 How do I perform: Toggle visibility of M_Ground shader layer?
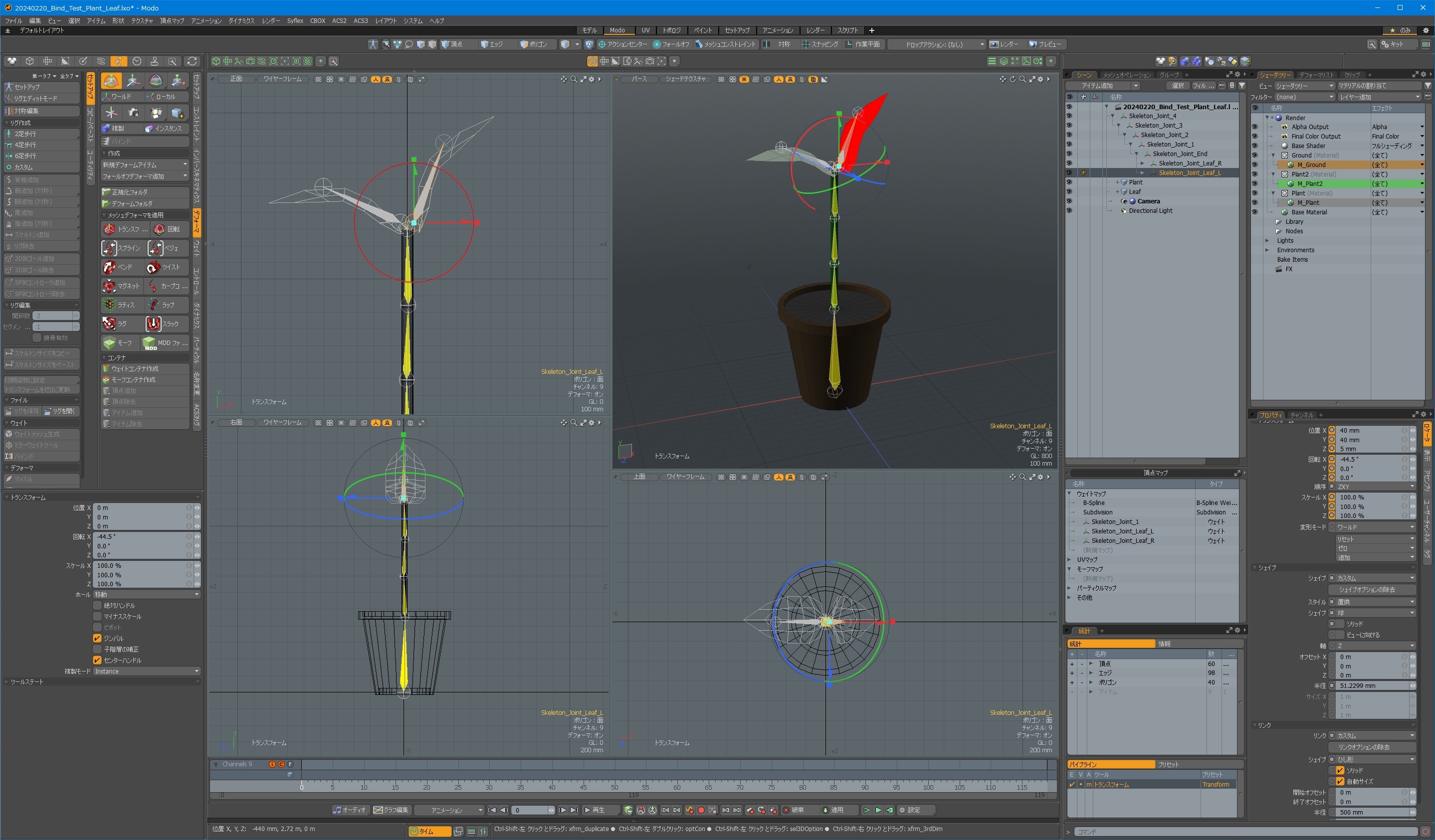tap(1255, 165)
